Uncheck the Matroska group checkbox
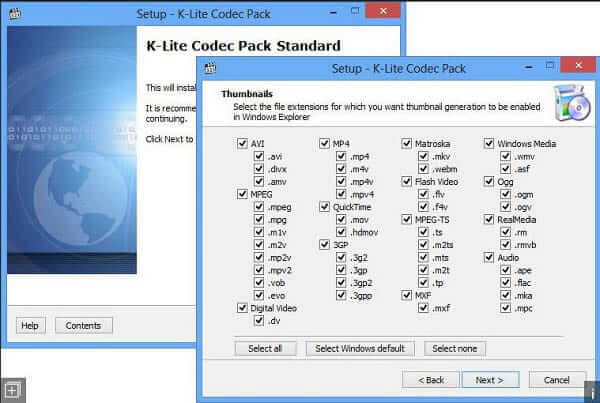This screenshot has height=403, width=600. (406, 144)
